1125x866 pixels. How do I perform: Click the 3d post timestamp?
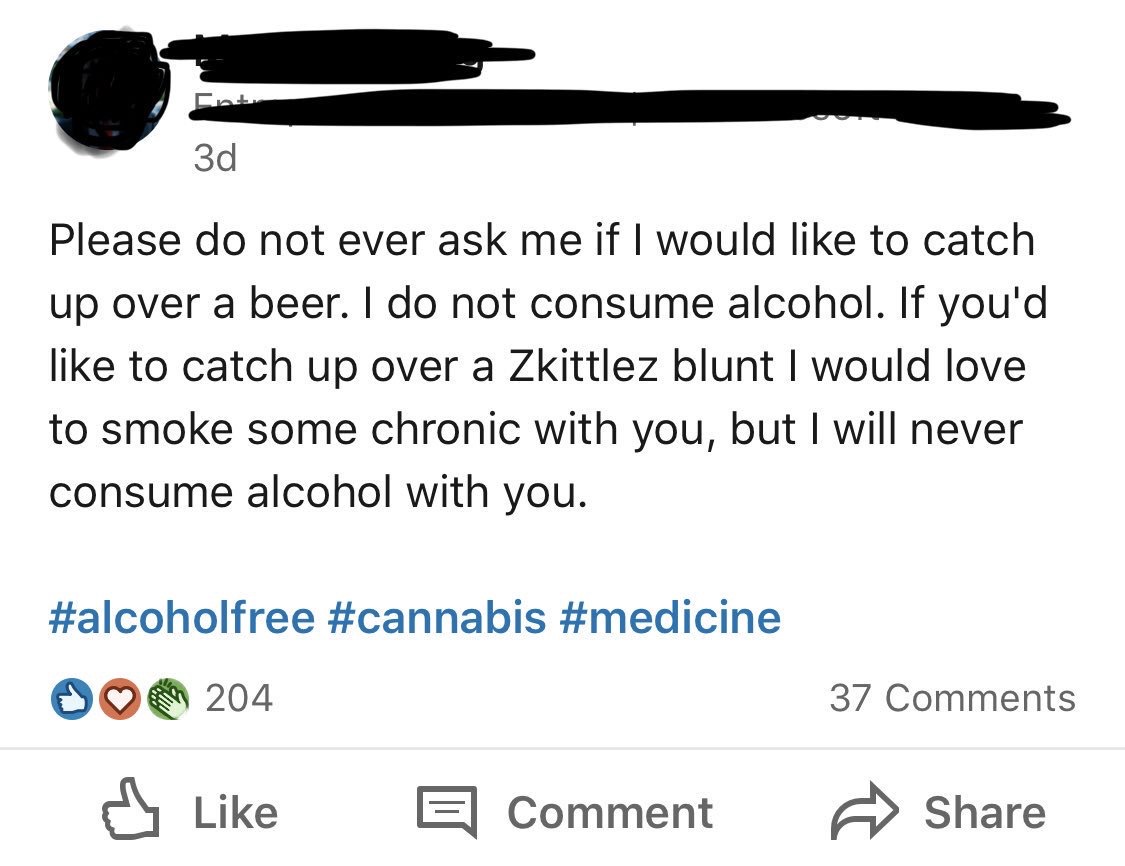click(215, 160)
